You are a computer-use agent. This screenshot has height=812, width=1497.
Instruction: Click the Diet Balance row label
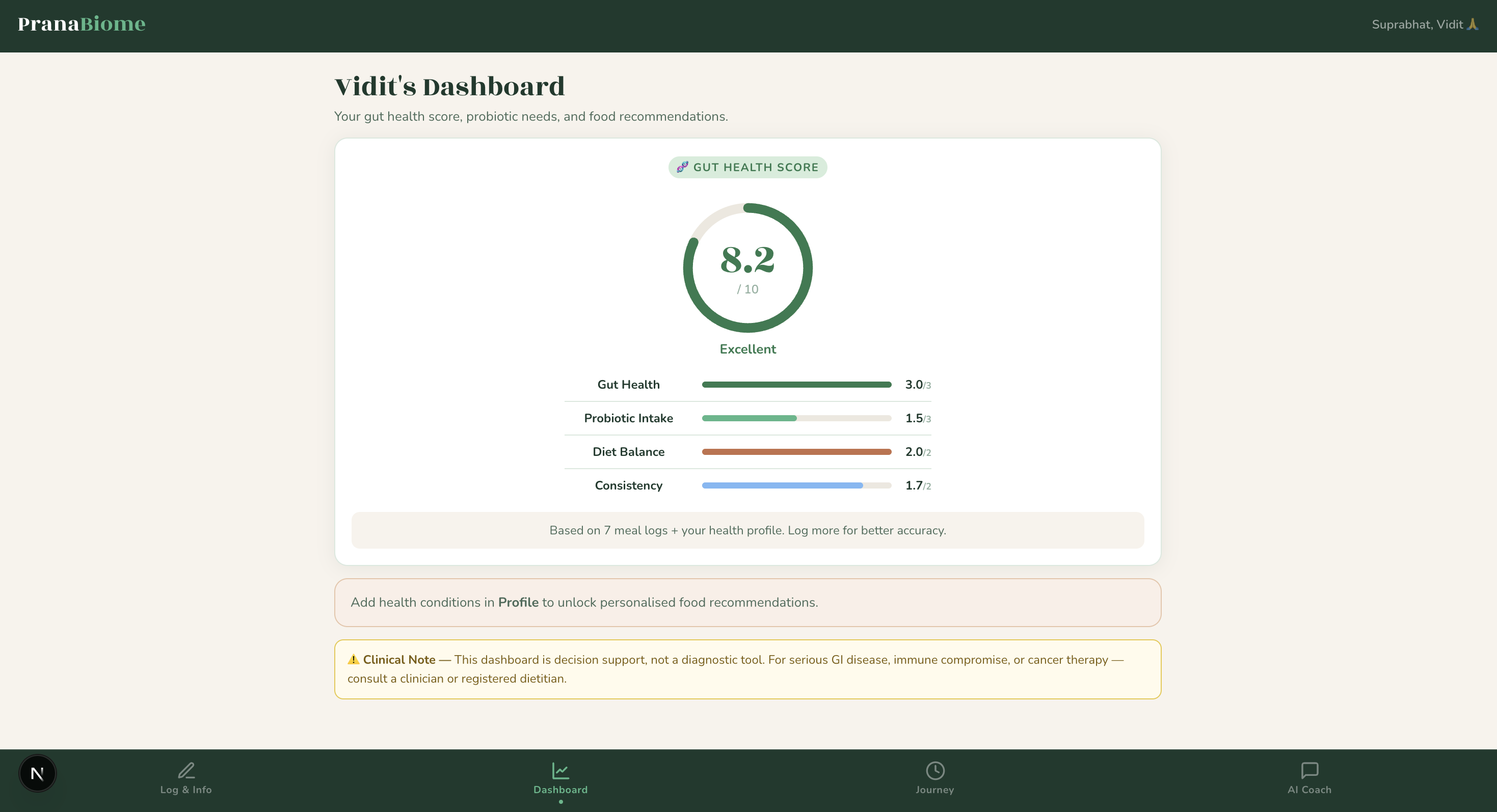click(x=628, y=452)
